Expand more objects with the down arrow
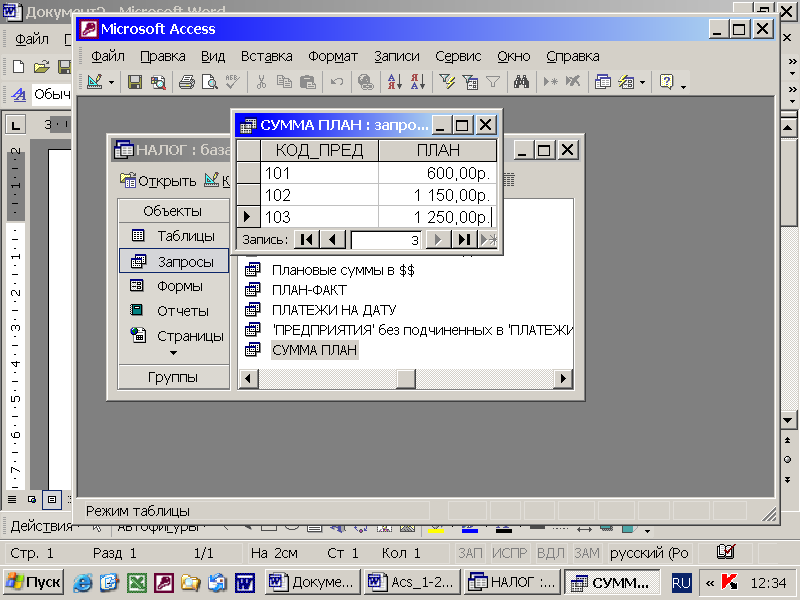This screenshot has height=600, width=800. tap(173, 353)
